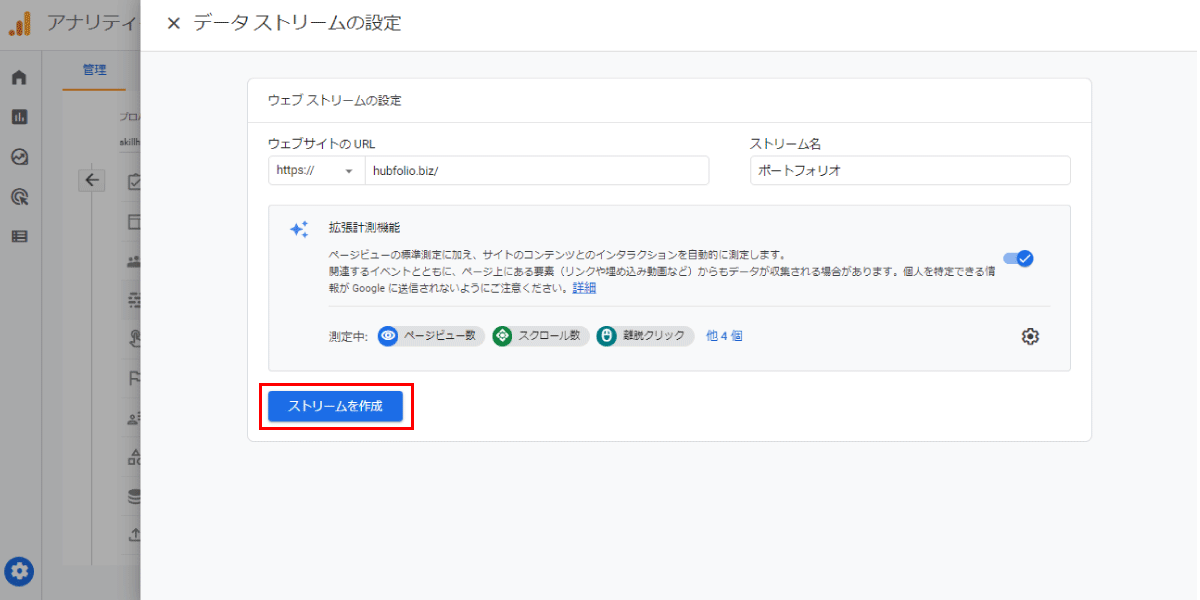This screenshot has height=600, width=1200.
Task: Click the データ ストリームの設定 title
Action: [x=297, y=24]
